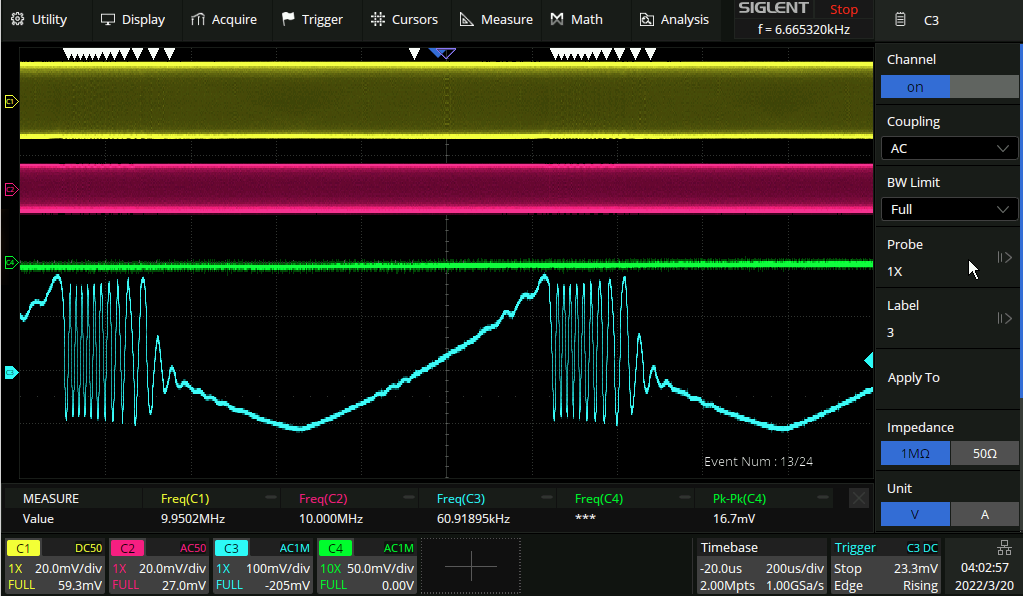Click the Trigger flag icon
The height and width of the screenshot is (596, 1023).
pyautogui.click(x=288, y=19)
